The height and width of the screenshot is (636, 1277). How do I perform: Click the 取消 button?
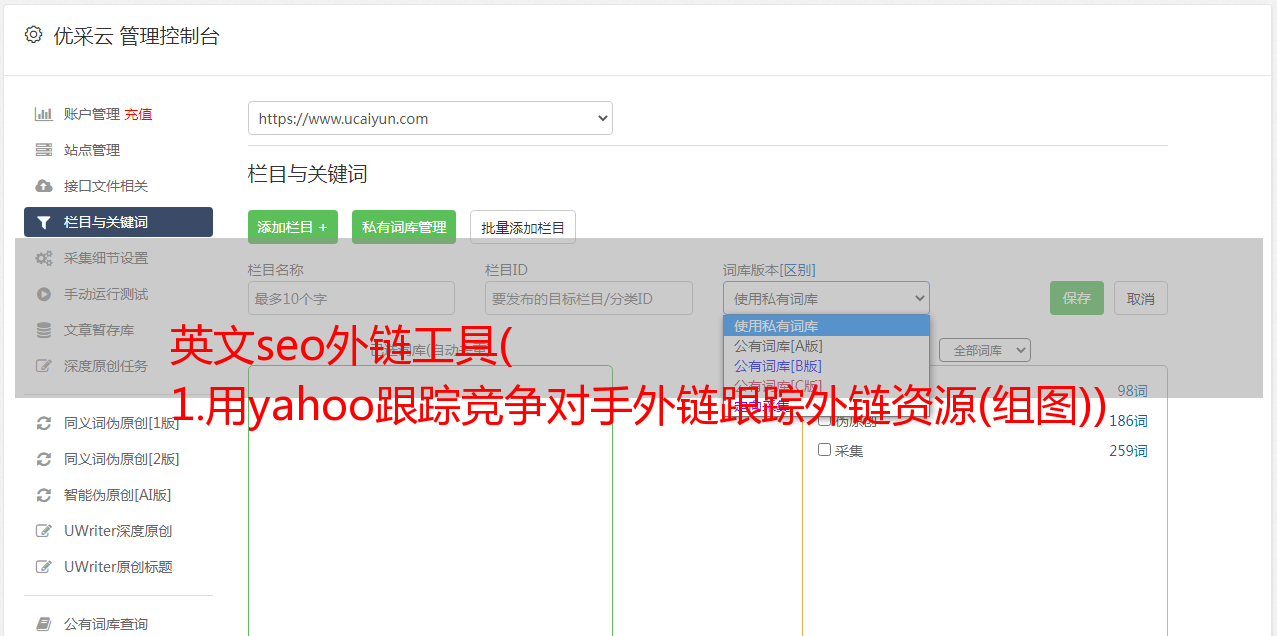[x=1141, y=298]
